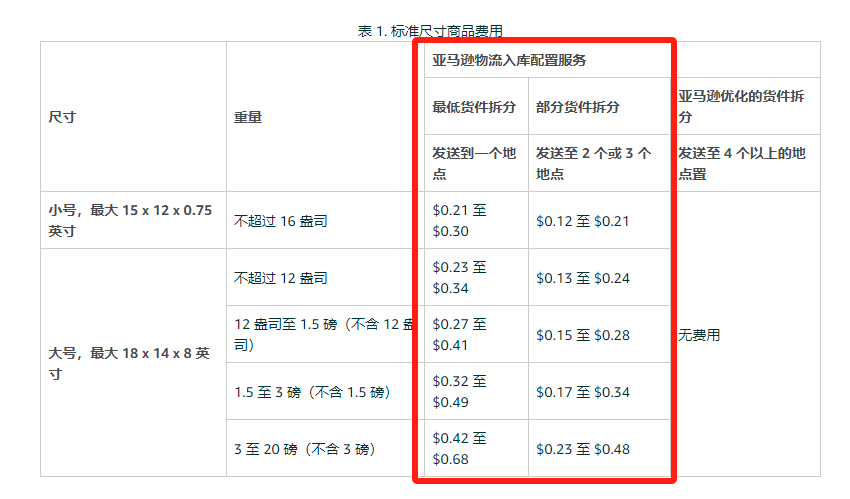This screenshot has width=850, height=499.
Task: Select the '重量' column header cell
Action: (x=325, y=116)
